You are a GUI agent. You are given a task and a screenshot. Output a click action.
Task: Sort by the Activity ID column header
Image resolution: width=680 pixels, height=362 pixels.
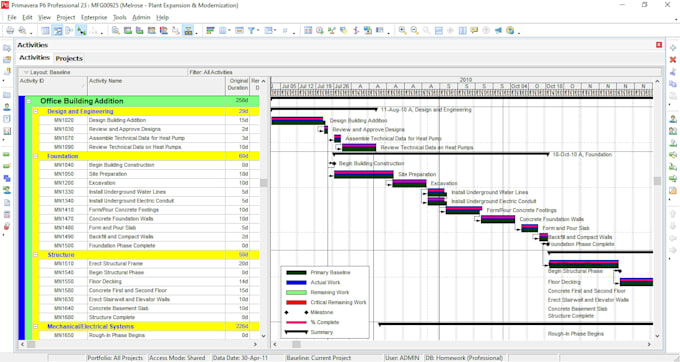[52, 86]
